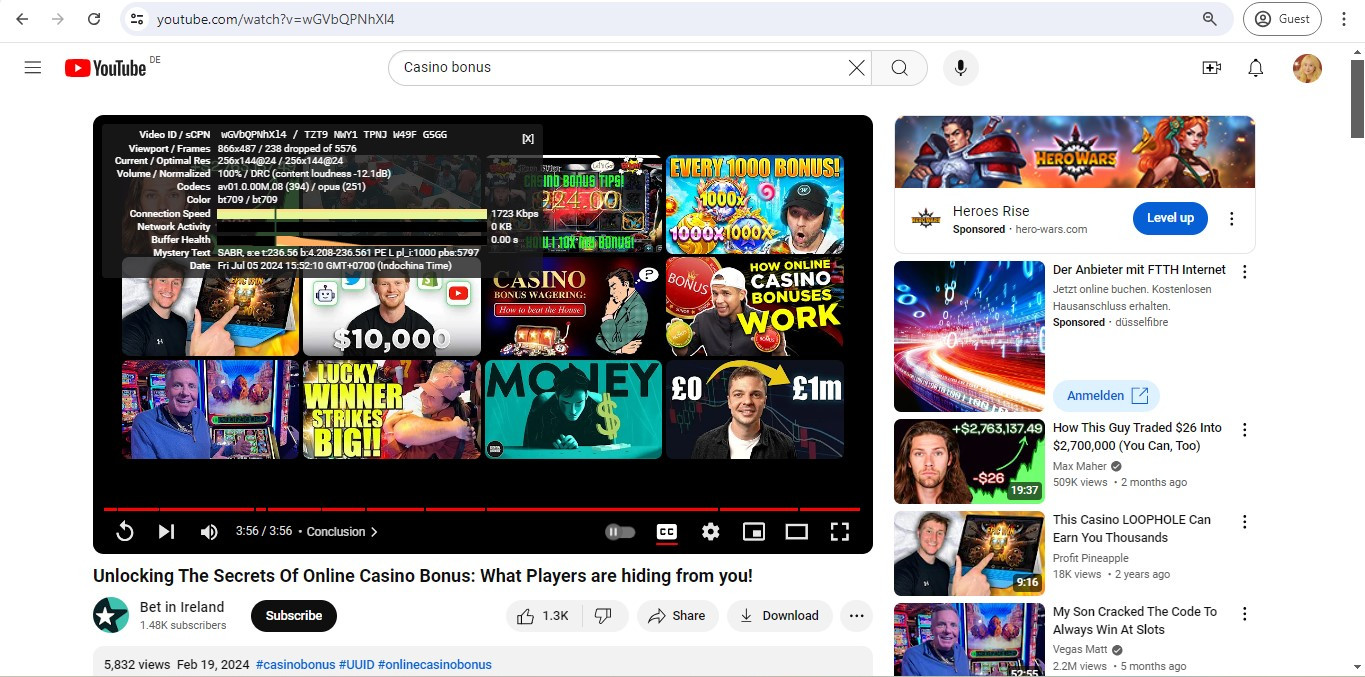The image size is (1365, 677).
Task: Dislike the video
Action: click(x=603, y=616)
